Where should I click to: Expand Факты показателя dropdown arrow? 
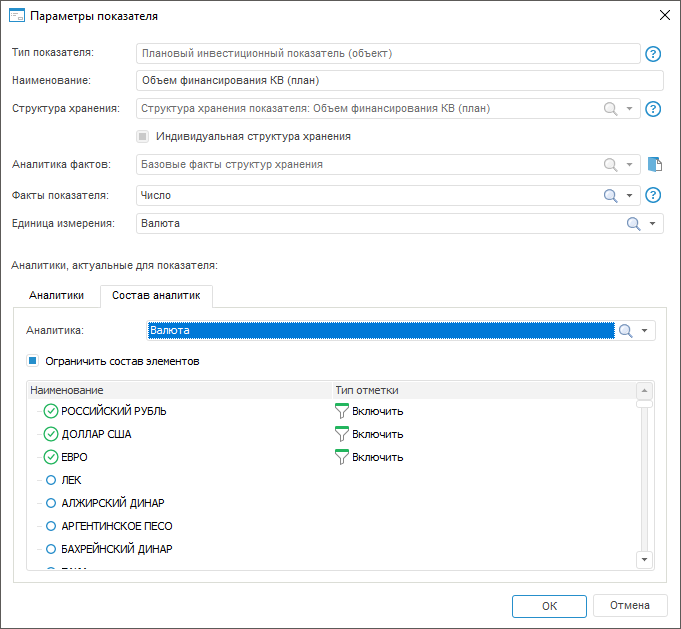click(630, 196)
